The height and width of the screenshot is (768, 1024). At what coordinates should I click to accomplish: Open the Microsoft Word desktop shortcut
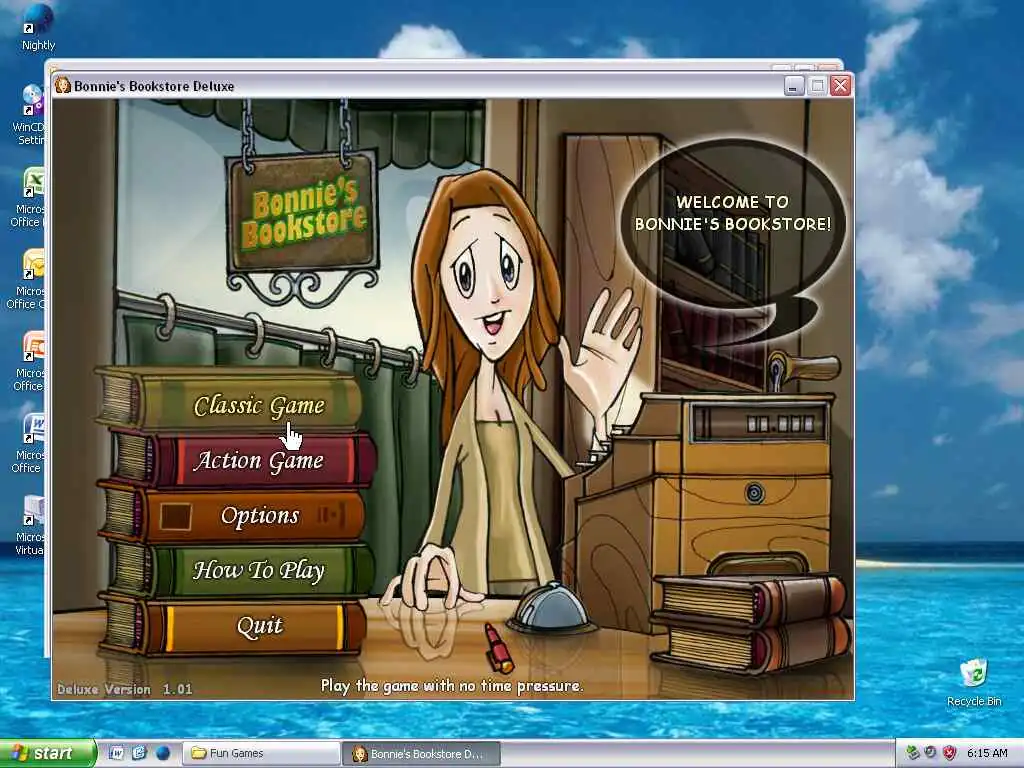coord(29,443)
